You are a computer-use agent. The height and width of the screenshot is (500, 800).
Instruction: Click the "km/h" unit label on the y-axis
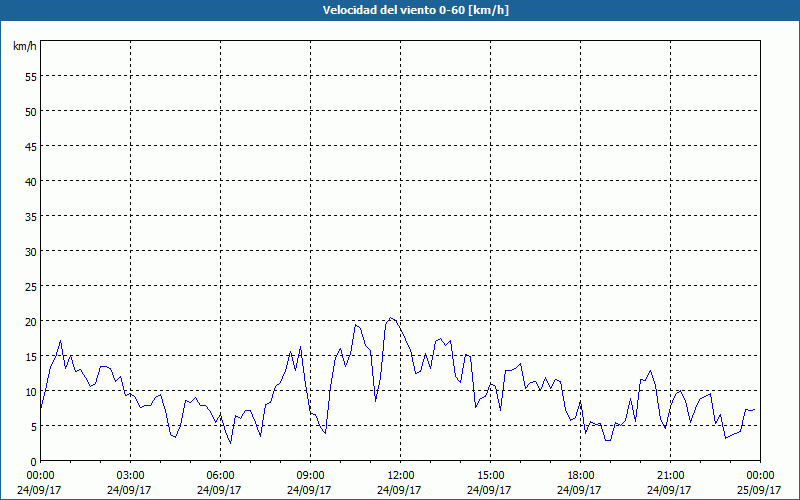point(25,46)
